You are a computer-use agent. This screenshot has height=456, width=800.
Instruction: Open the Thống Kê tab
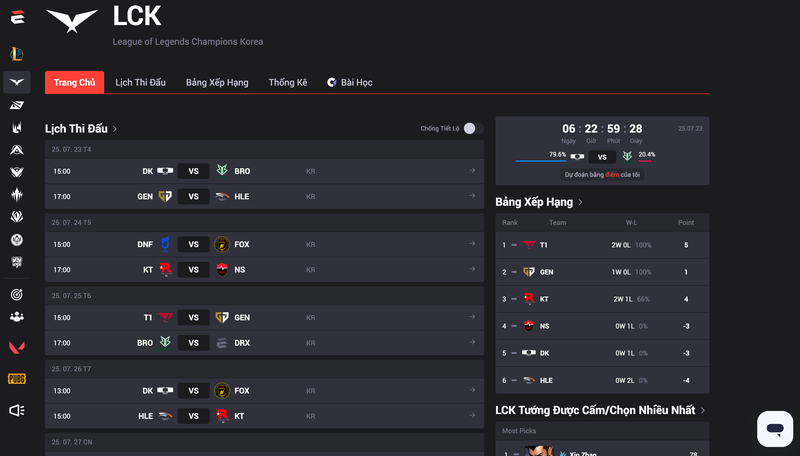point(288,82)
